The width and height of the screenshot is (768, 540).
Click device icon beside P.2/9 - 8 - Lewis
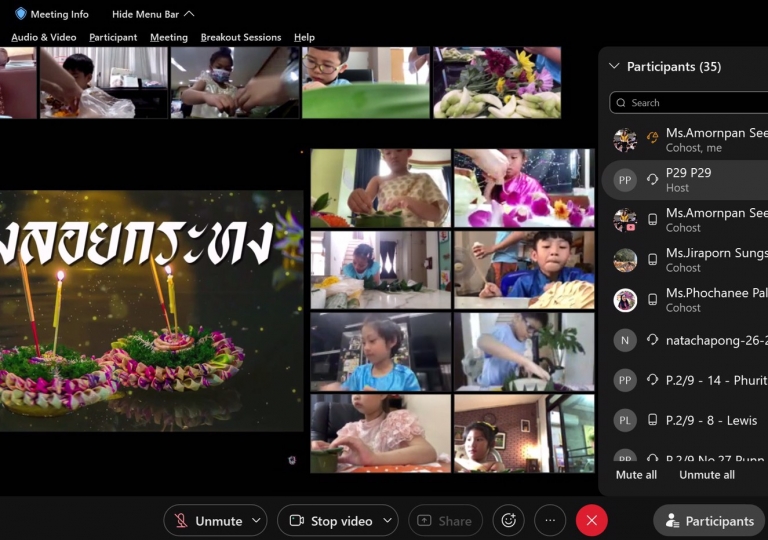point(652,419)
